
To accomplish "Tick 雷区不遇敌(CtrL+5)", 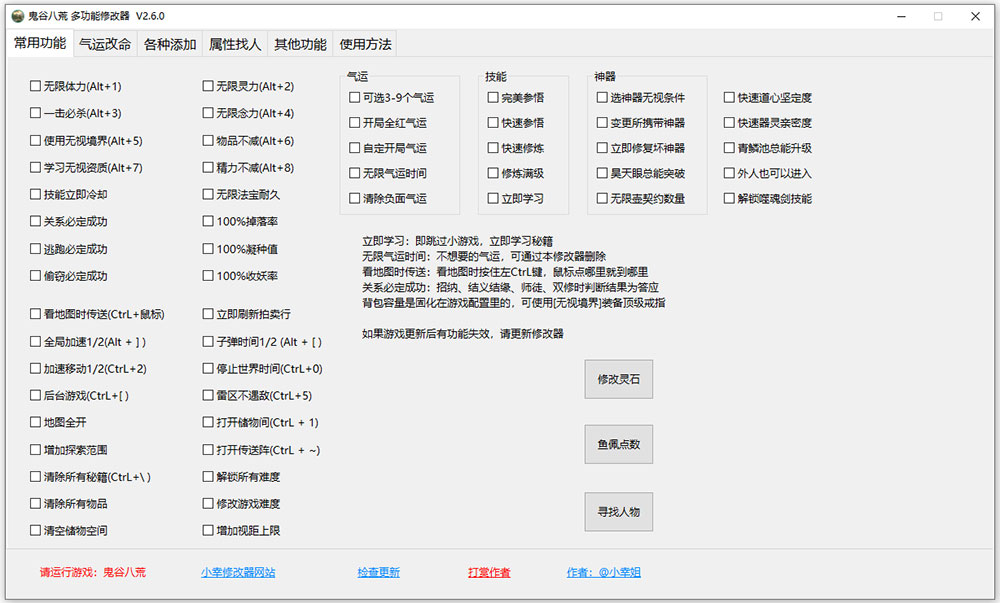I will pos(258,396).
